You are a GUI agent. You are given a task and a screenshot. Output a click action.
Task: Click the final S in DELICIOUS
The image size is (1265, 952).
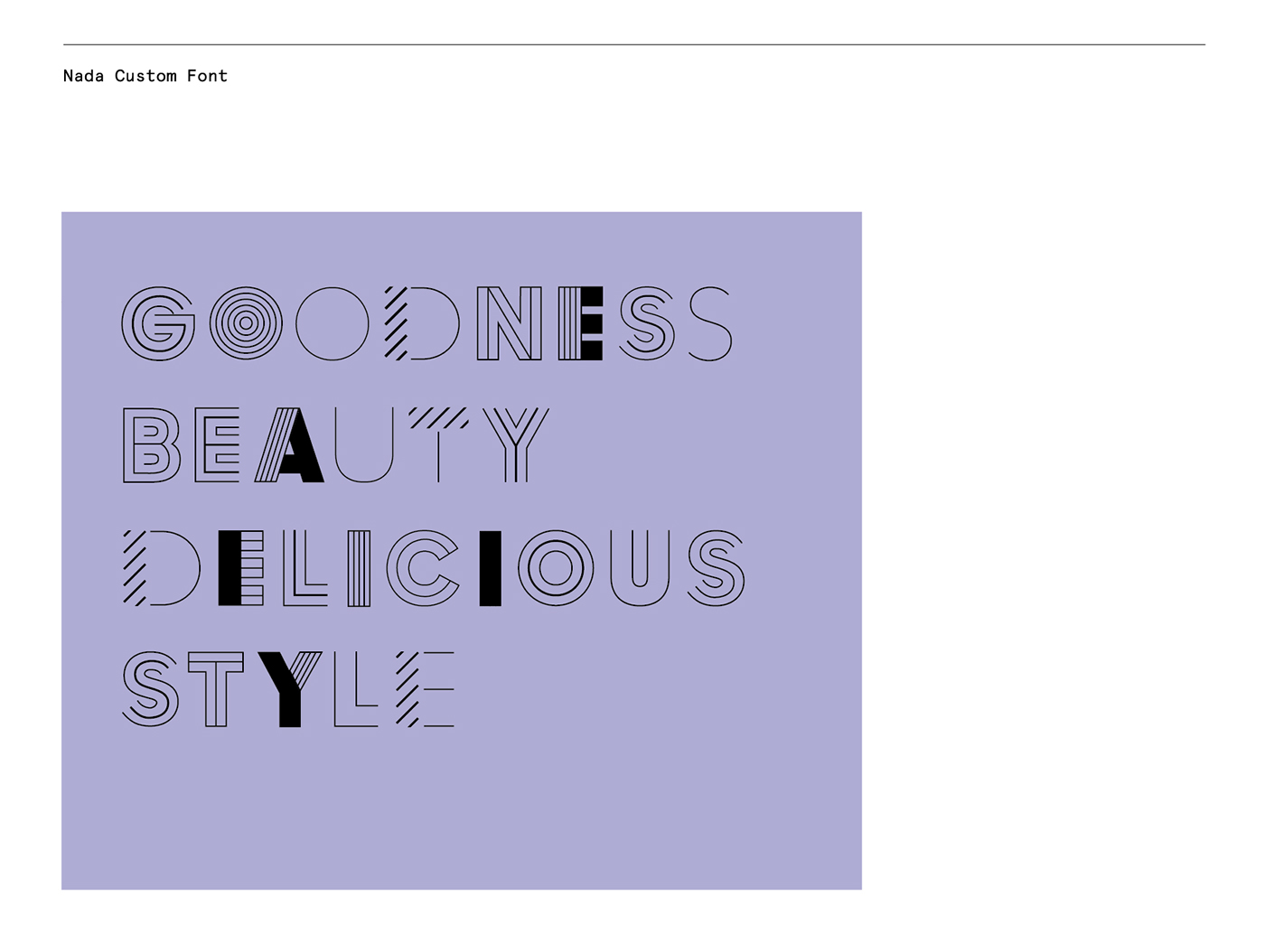point(716,567)
